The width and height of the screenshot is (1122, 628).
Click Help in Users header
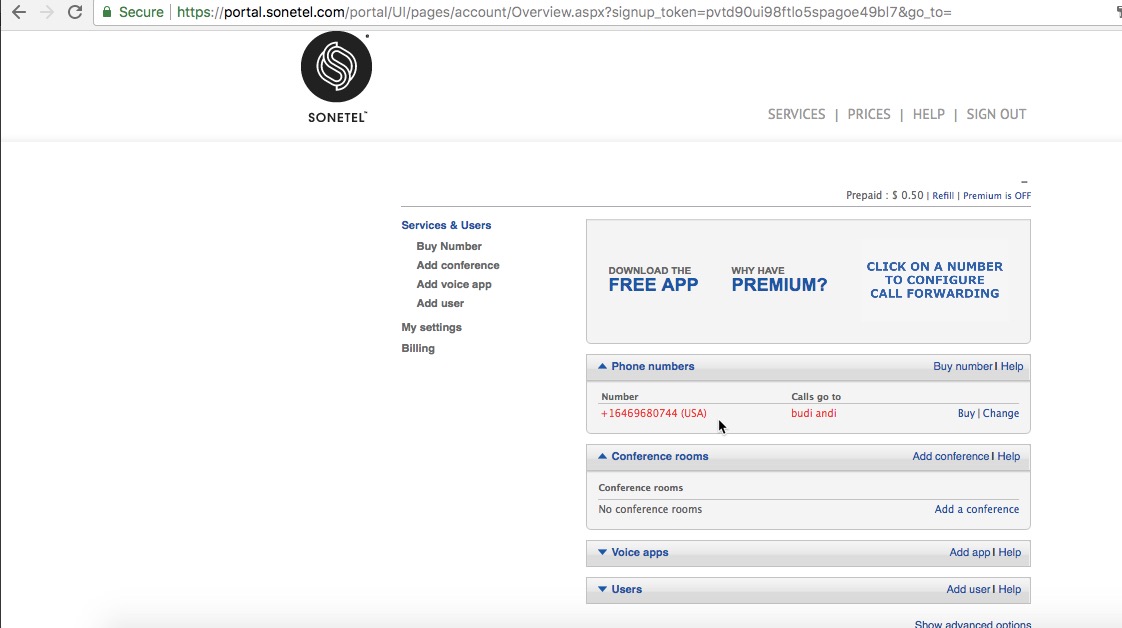(1010, 589)
